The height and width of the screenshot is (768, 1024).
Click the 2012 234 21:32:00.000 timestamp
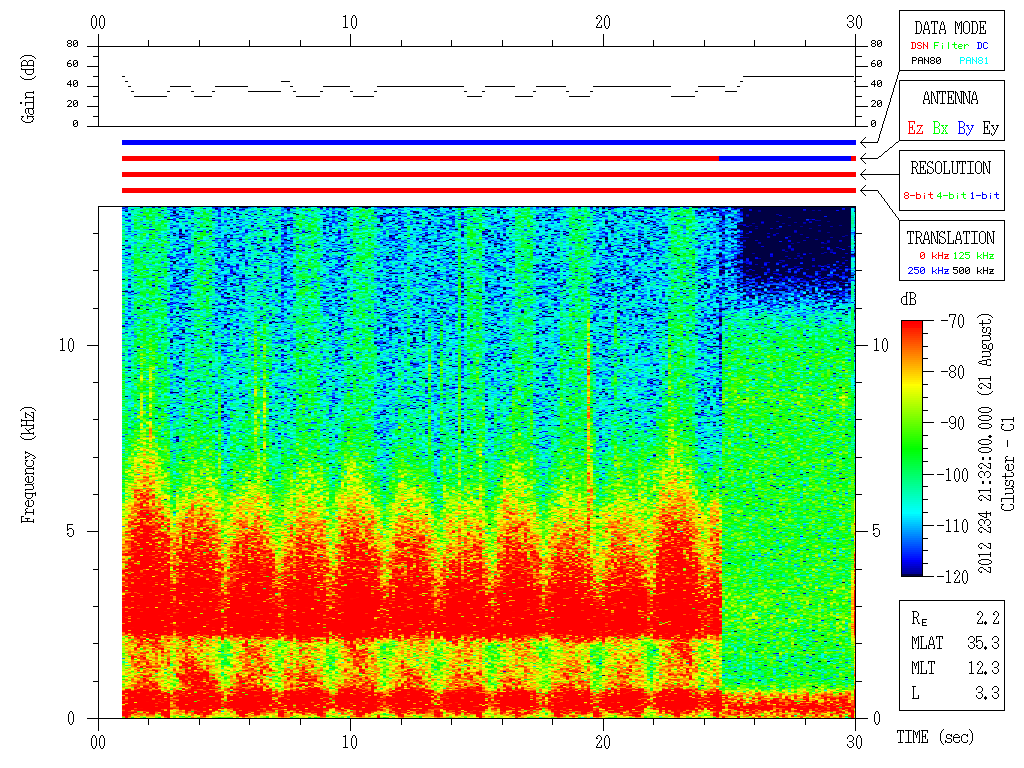pos(985,489)
